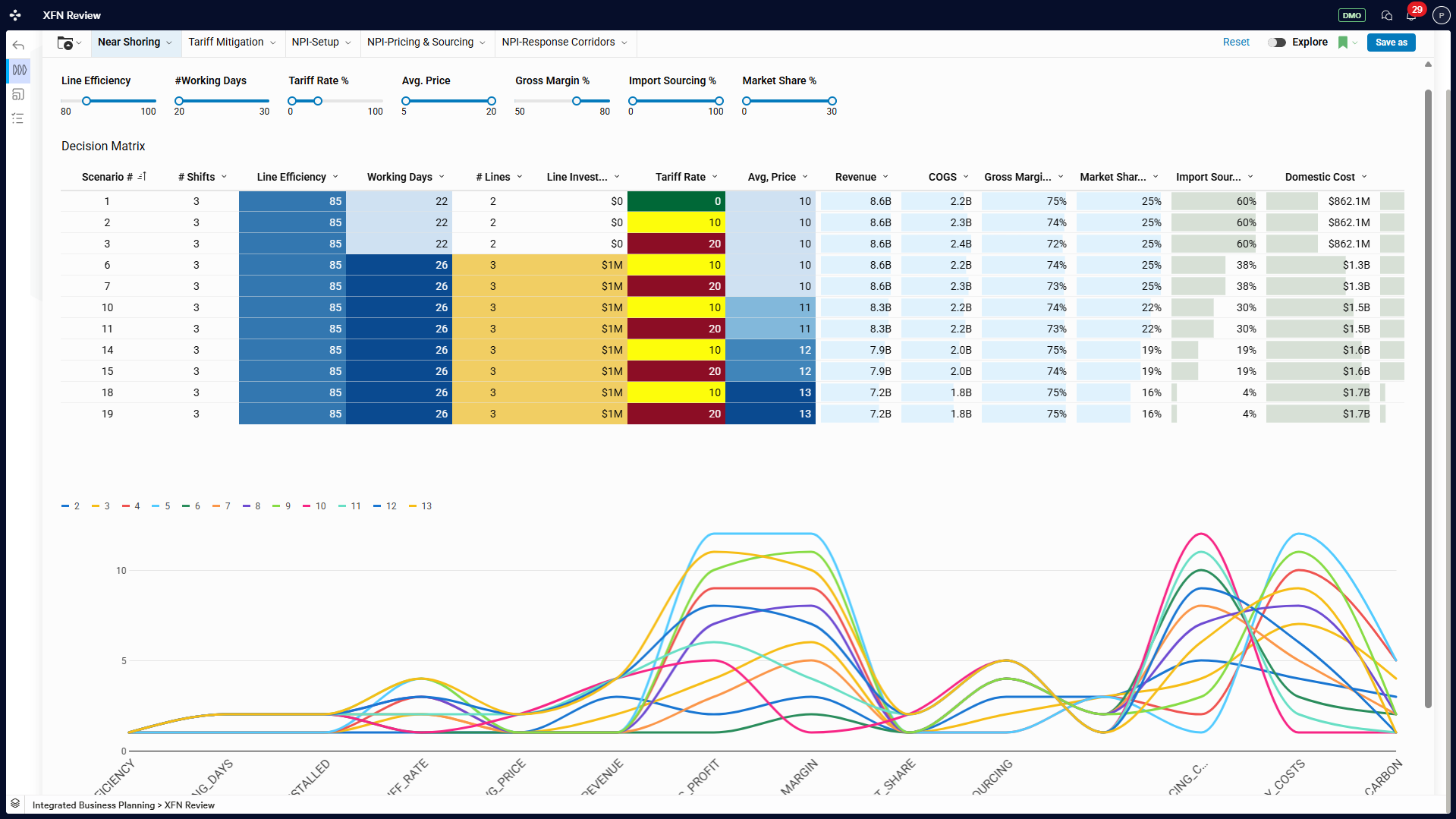Toggle series 10 in chart legend
Viewport: 1456px width, 819px height.
coord(314,506)
